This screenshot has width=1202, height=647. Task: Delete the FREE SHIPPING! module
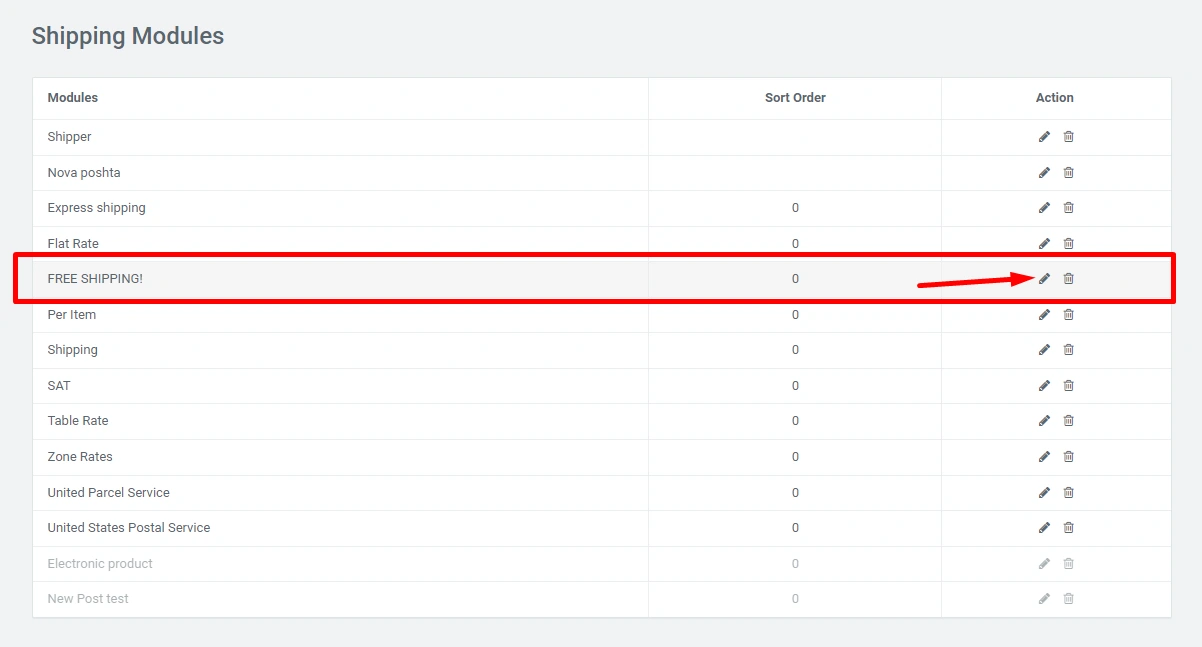click(x=1068, y=279)
